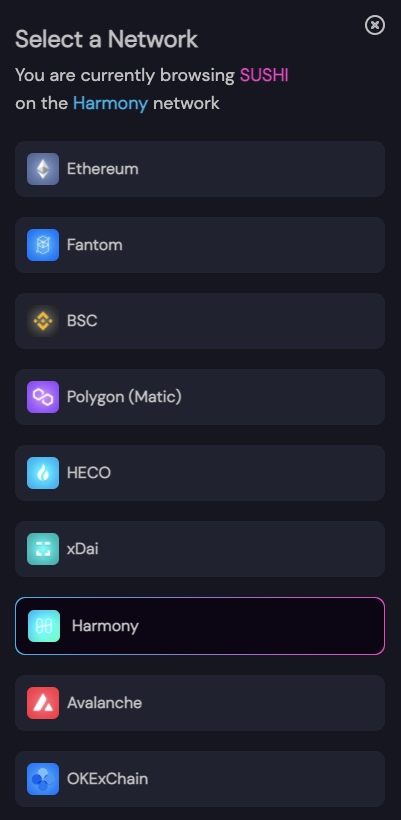Screen dimensions: 401x820
Task: Click the highlighted Harmony network label
Action: pyautogui.click(x=105, y=626)
